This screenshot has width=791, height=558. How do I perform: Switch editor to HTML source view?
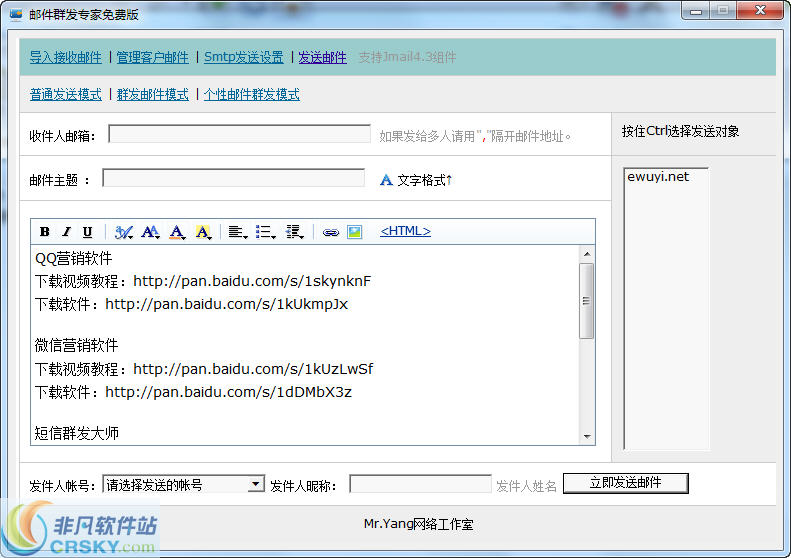pos(405,231)
